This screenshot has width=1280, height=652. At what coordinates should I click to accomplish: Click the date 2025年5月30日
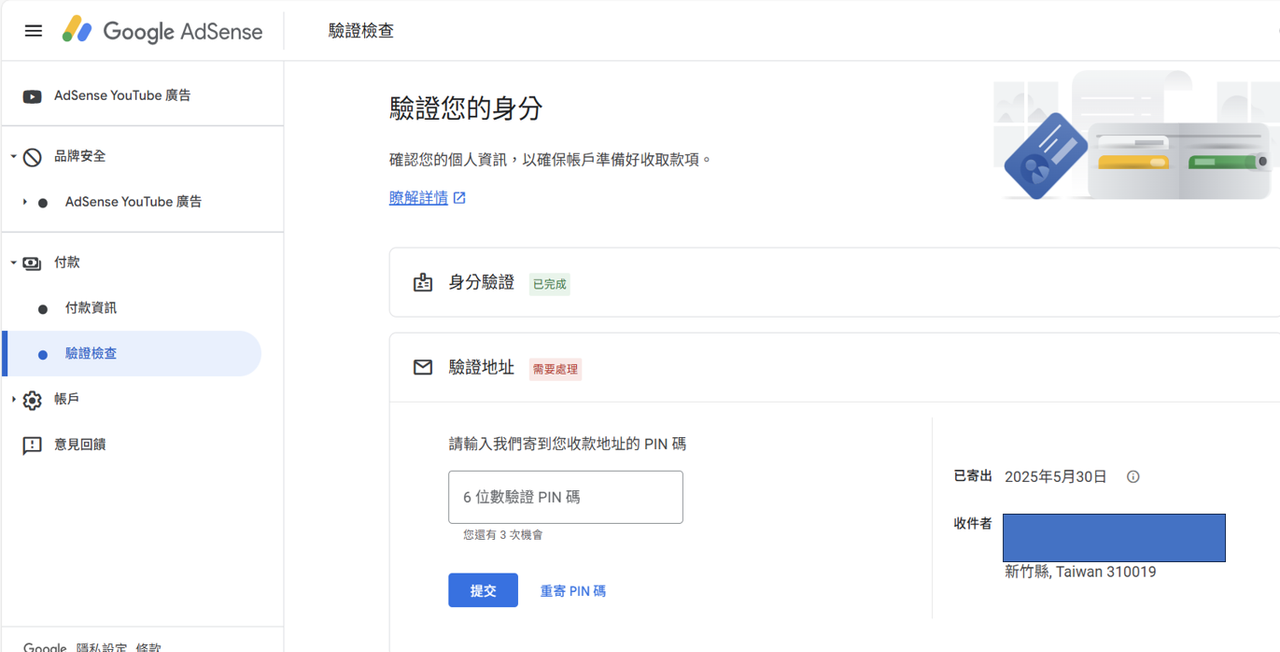click(x=1055, y=477)
